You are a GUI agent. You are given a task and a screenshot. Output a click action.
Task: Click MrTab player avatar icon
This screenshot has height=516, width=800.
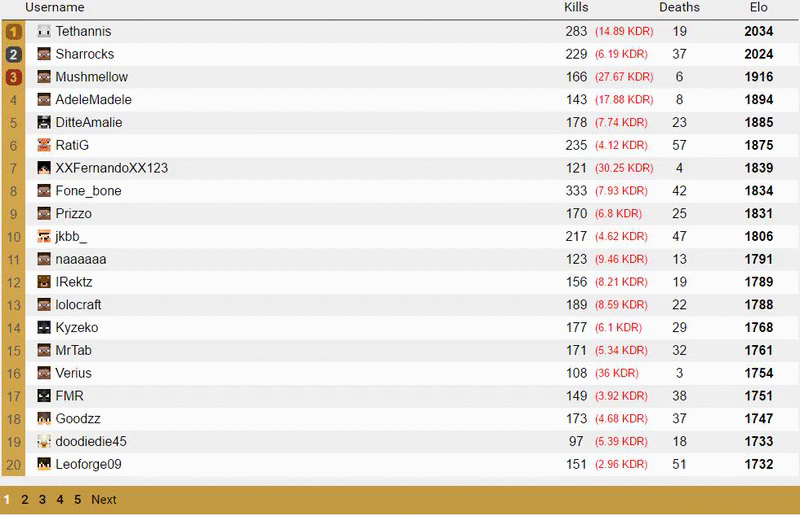pyautogui.click(x=44, y=350)
